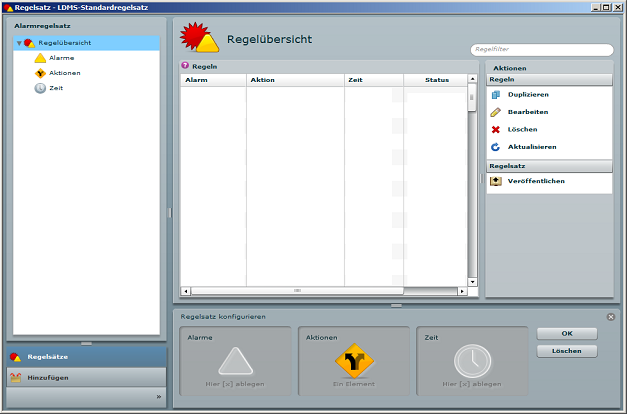Click the Duplizieren icon
Image resolution: width=627 pixels, height=414 pixels.
pyautogui.click(x=495, y=94)
